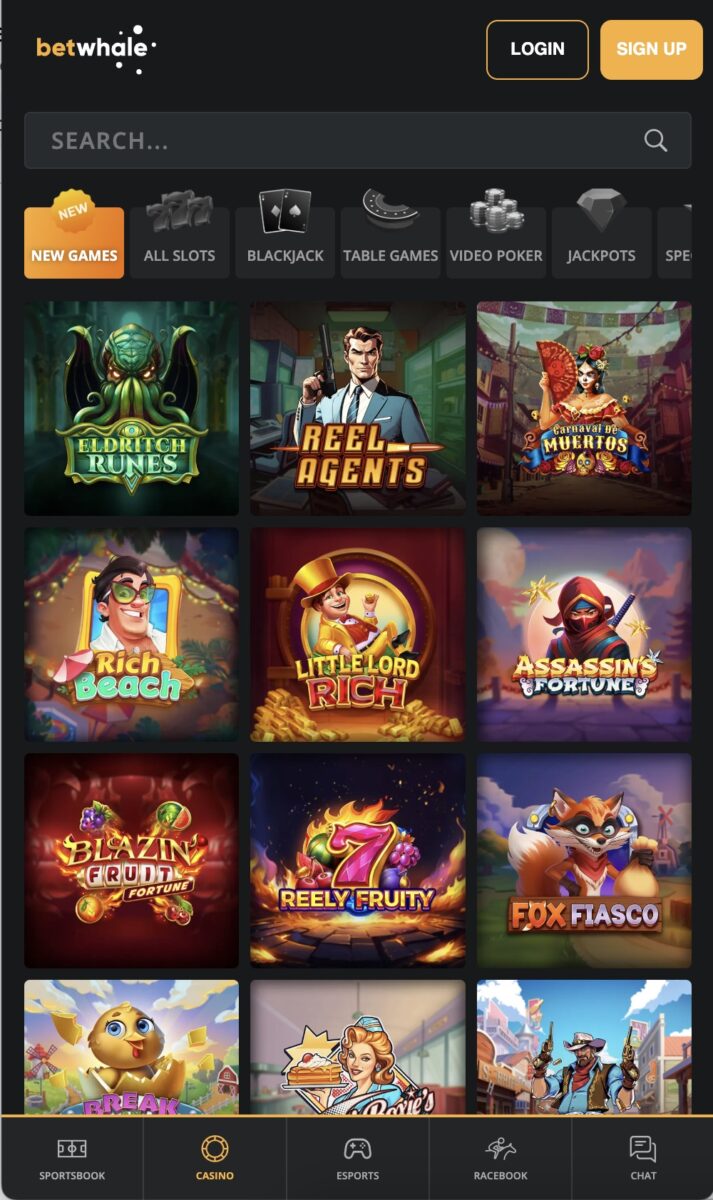Select the Casino chip icon

point(215,1148)
